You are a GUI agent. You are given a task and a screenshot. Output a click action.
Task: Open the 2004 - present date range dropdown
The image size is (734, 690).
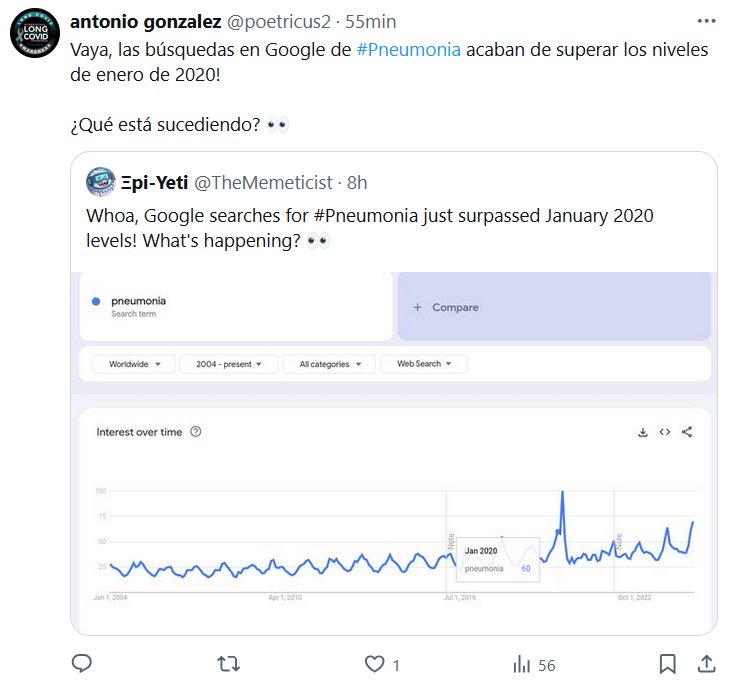click(x=229, y=364)
